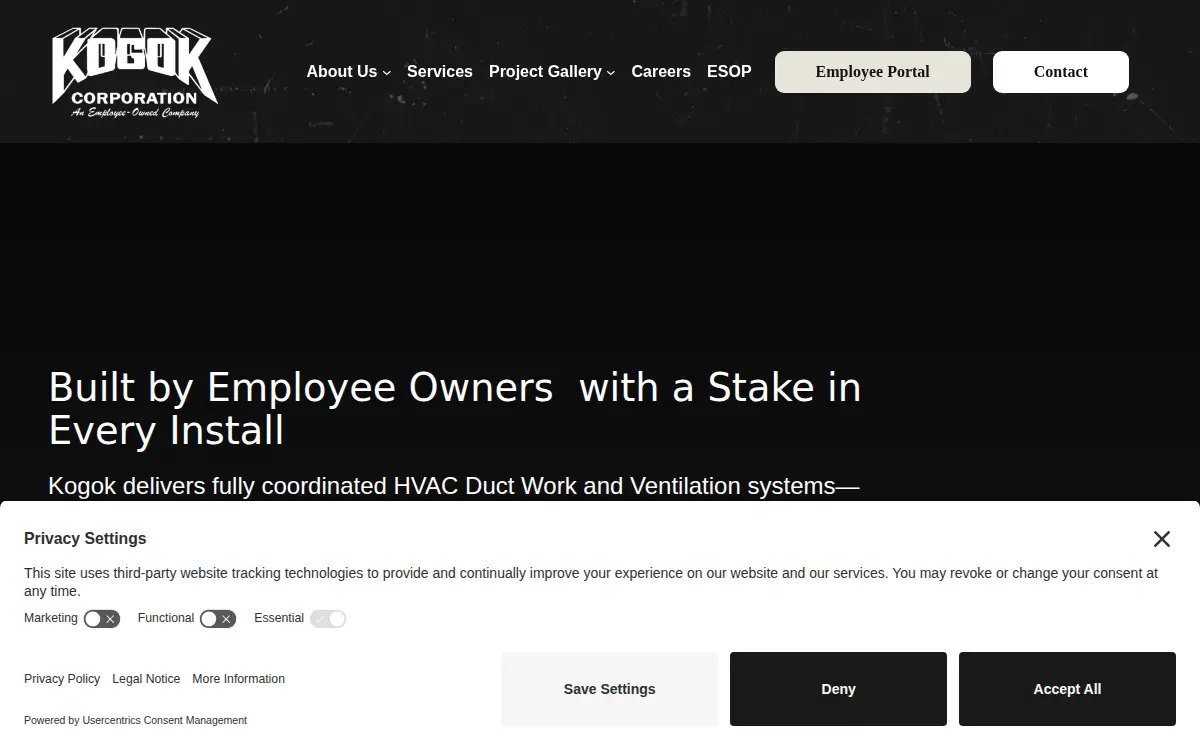Save the current privacy settings
This screenshot has width=1200, height=750.
click(x=610, y=689)
